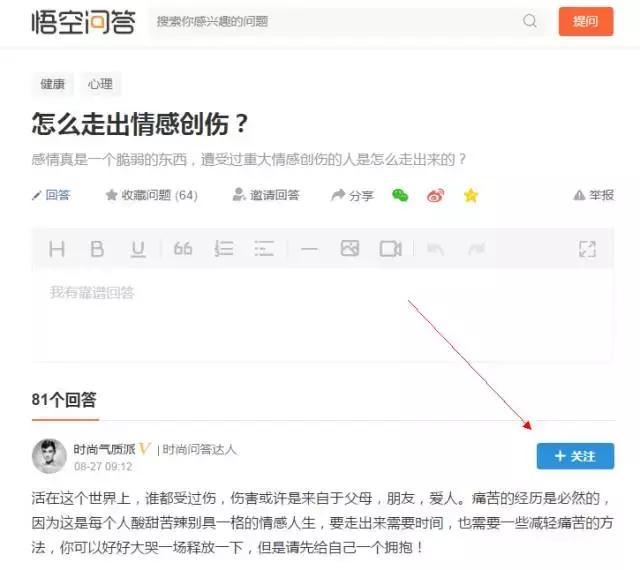Click 收藏问题 (64) to bookmark question
Image resolution: width=640 pixels, height=570 pixels.
151,195
